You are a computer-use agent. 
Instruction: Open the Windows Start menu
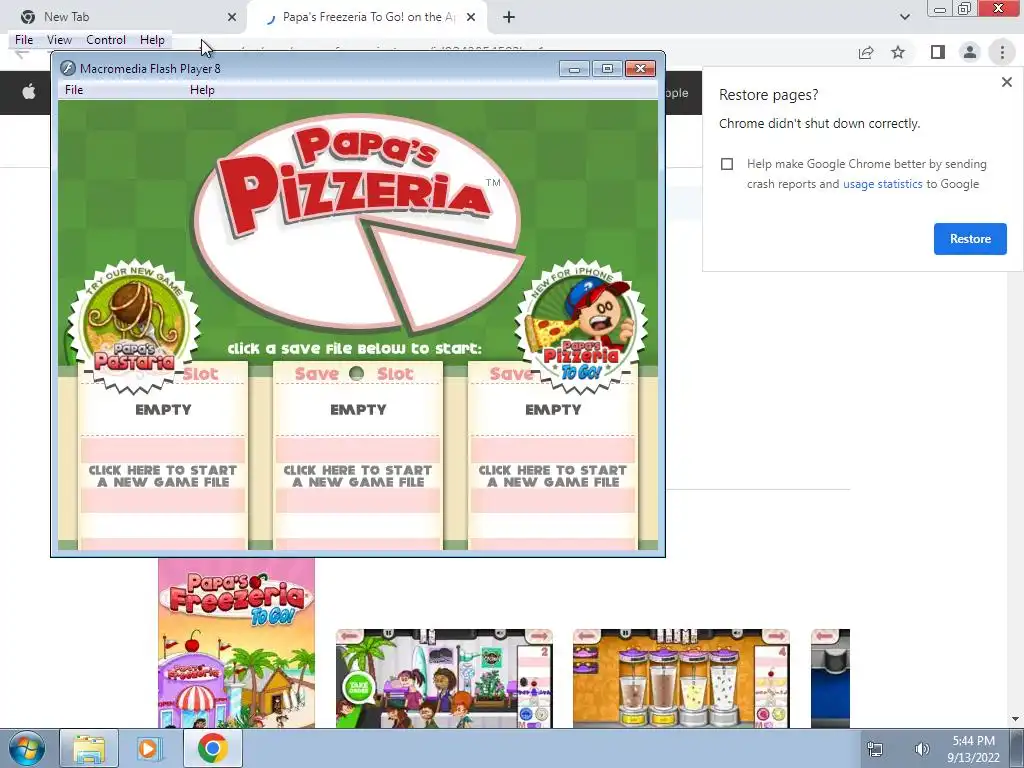click(x=27, y=748)
